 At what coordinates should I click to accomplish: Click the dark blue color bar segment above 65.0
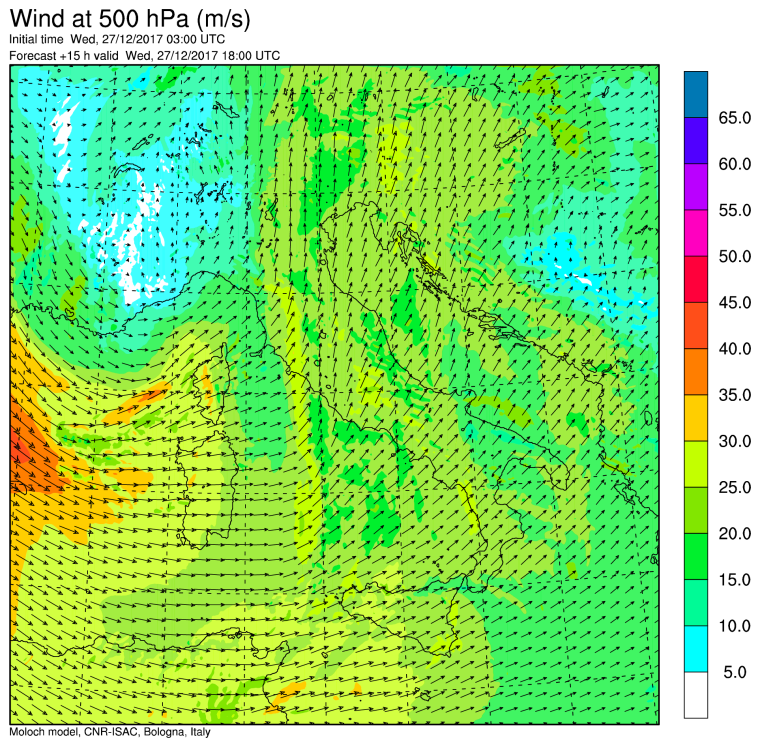pyautogui.click(x=696, y=95)
